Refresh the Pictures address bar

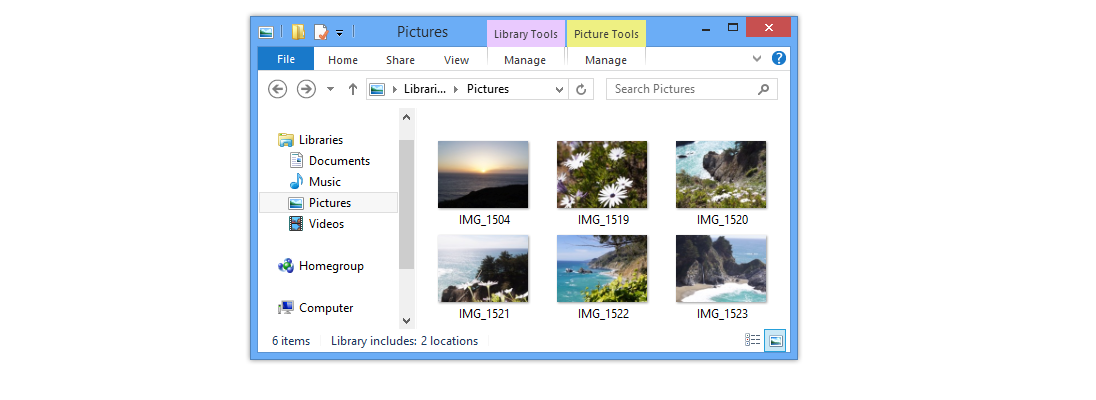click(582, 89)
